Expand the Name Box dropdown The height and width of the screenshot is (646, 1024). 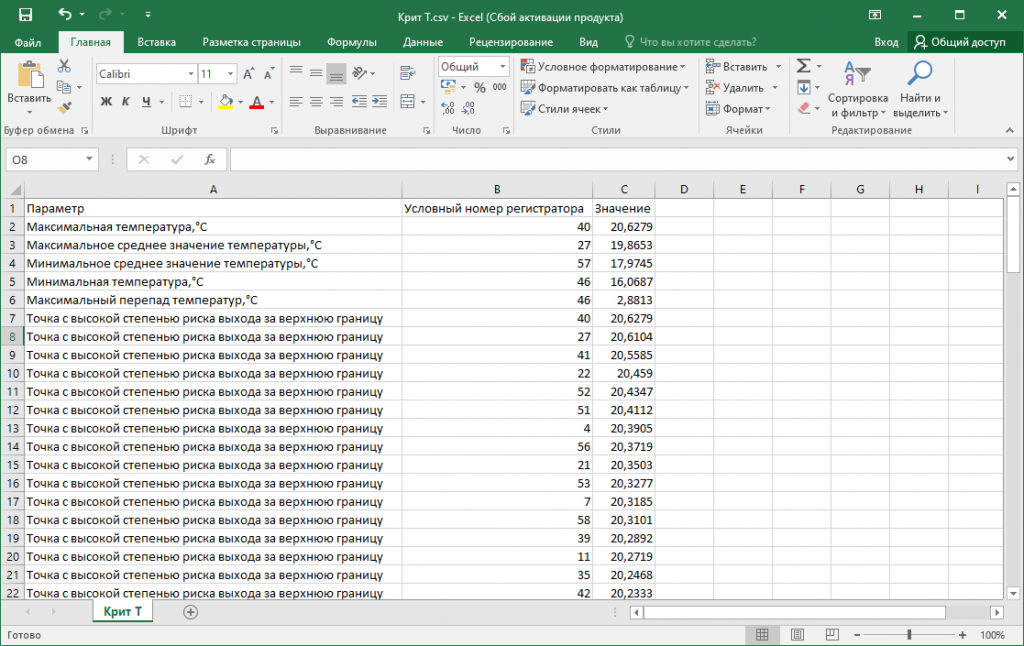click(89, 159)
